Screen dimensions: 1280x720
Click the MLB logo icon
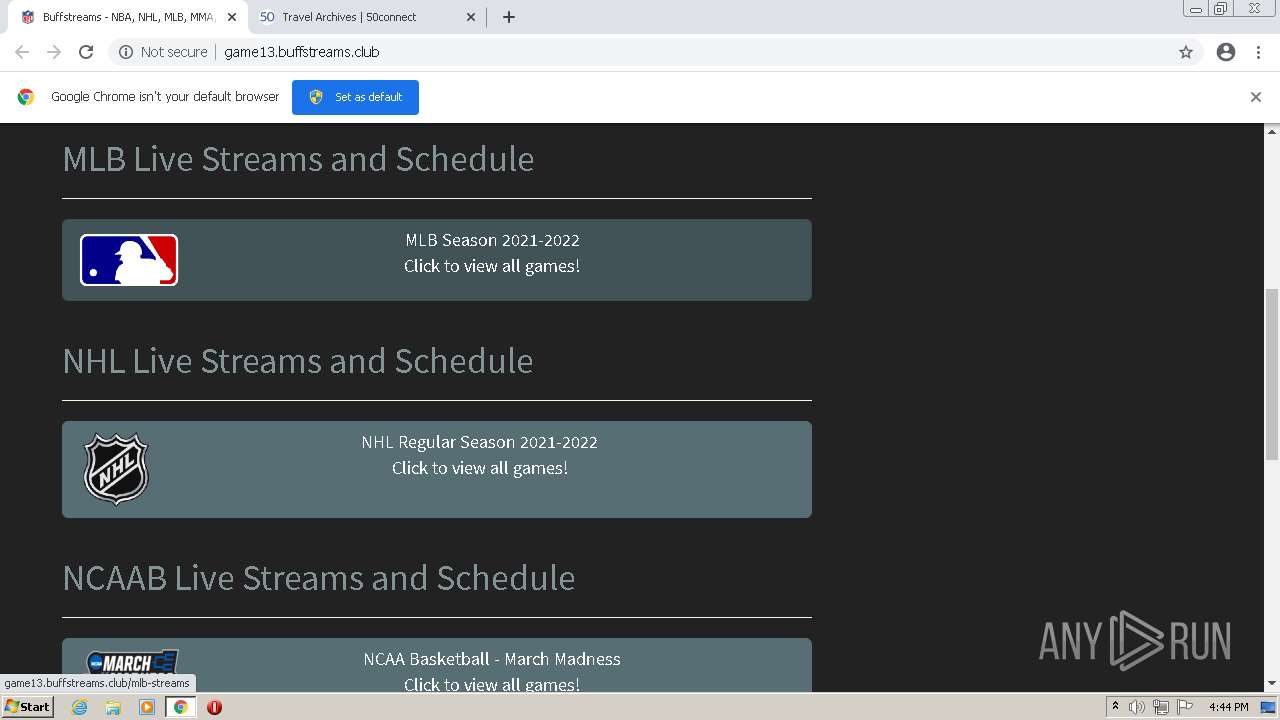click(129, 260)
